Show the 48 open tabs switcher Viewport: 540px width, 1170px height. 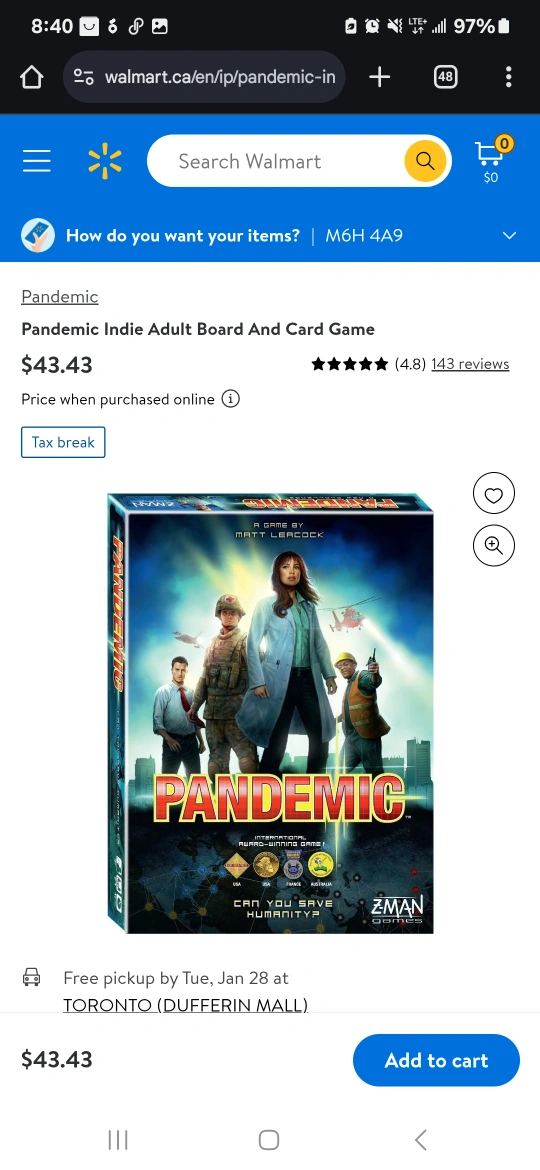[x=445, y=76]
